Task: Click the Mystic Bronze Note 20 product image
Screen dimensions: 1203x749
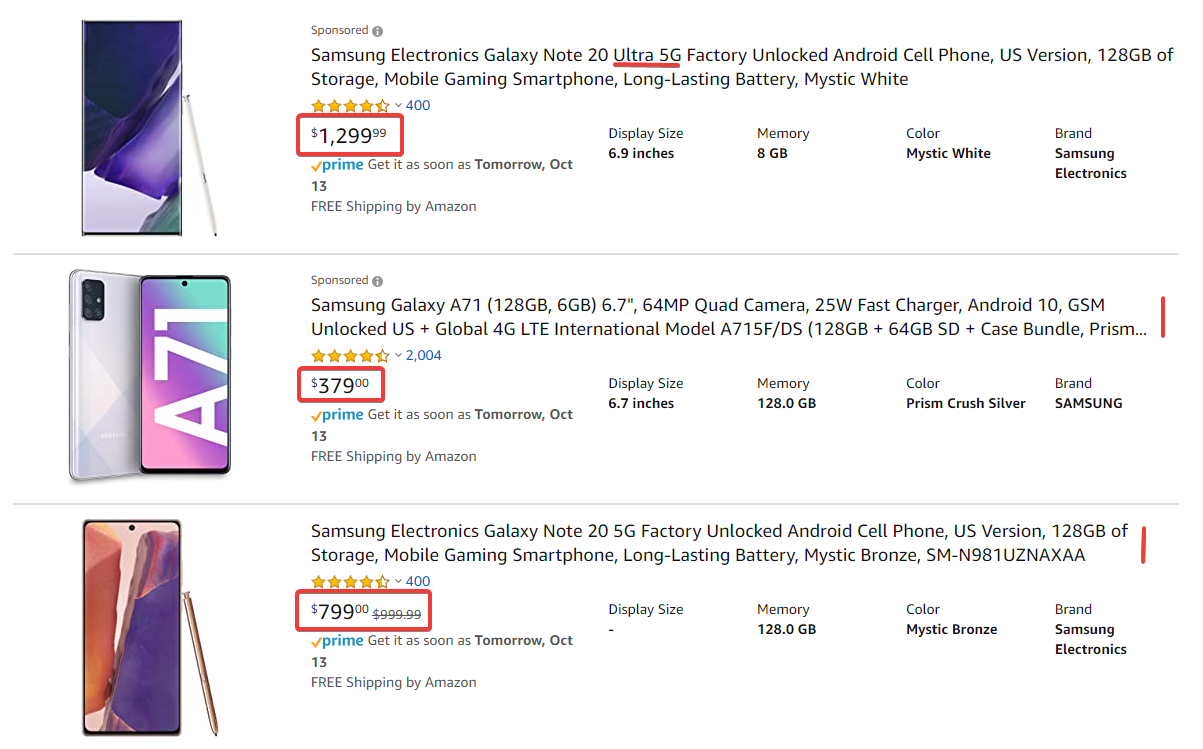Action: coord(150,627)
